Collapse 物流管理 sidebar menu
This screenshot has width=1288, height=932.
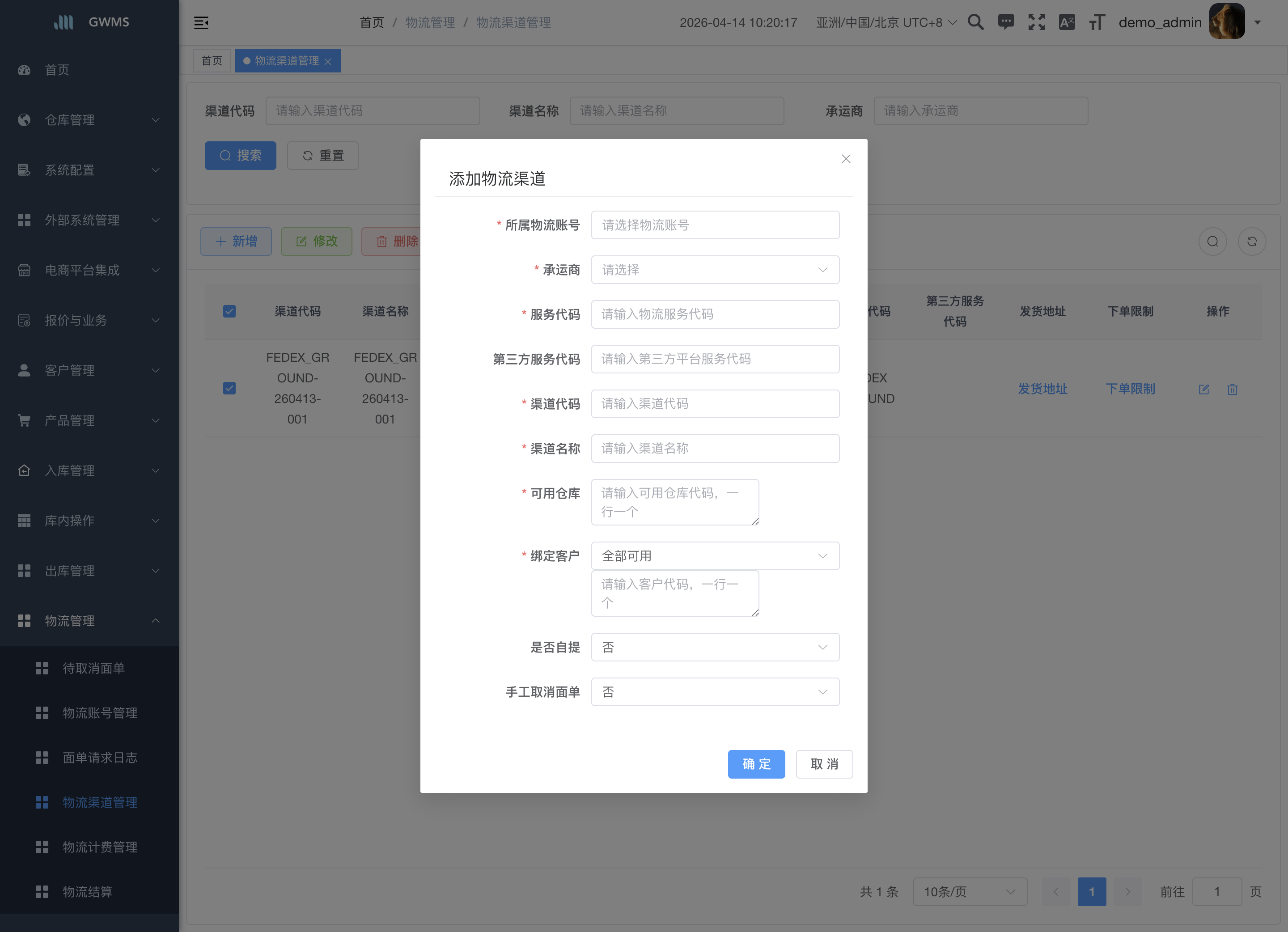(x=89, y=621)
